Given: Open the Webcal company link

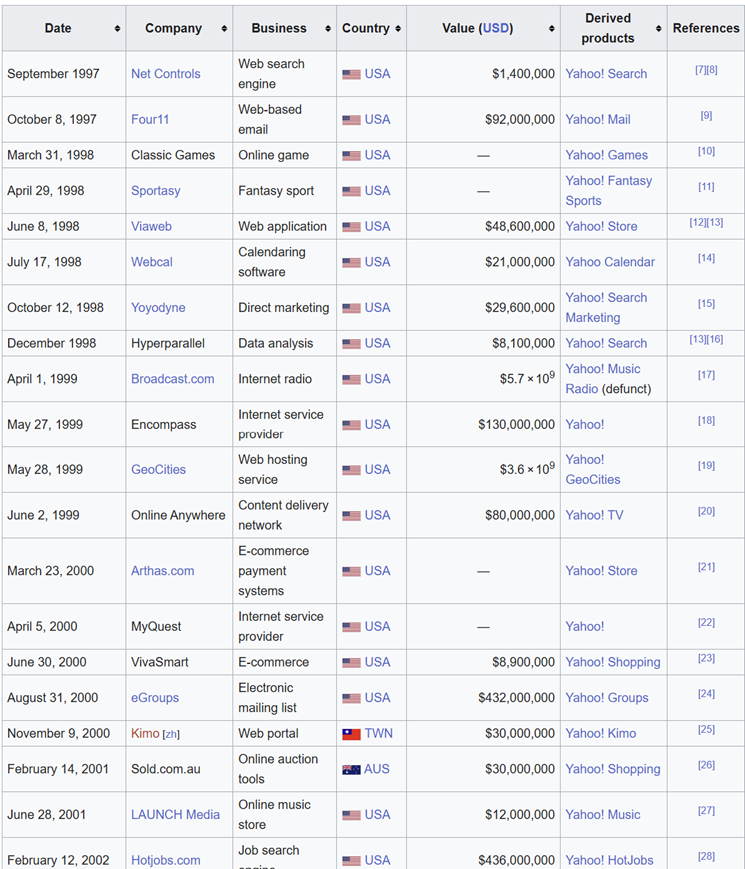Looking at the screenshot, I should [x=152, y=262].
